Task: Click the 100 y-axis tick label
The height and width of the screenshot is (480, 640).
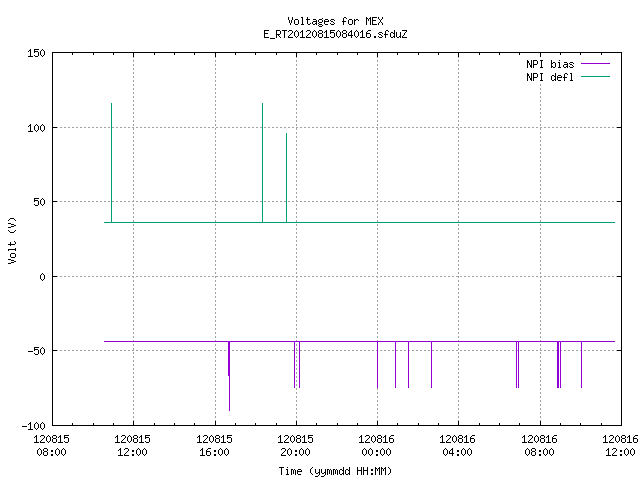Action: click(36, 128)
